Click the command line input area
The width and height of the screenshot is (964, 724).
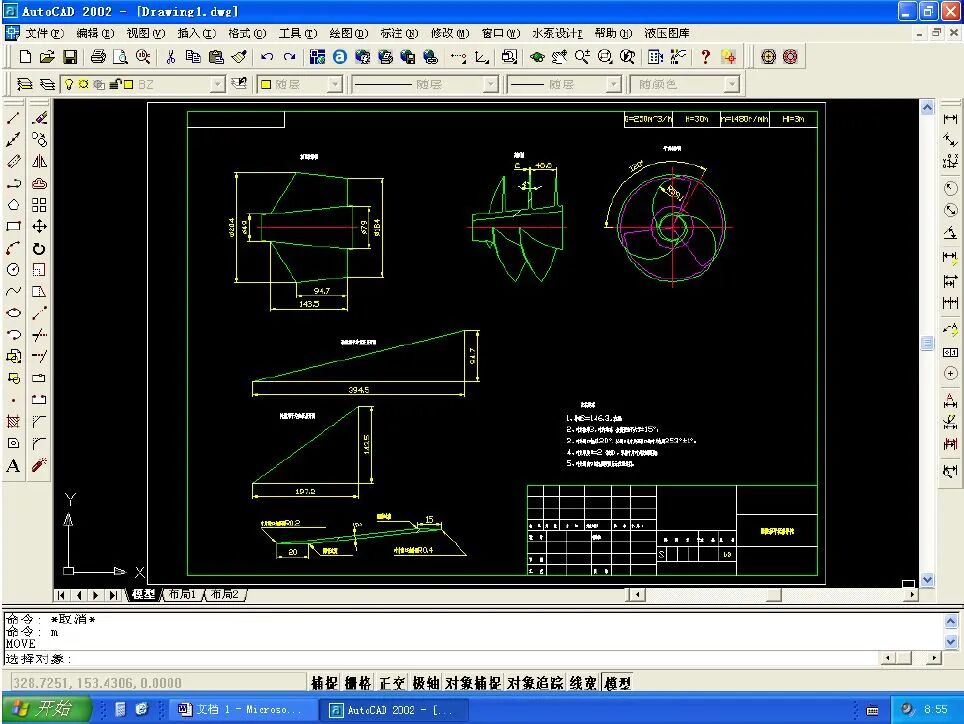coord(443,659)
